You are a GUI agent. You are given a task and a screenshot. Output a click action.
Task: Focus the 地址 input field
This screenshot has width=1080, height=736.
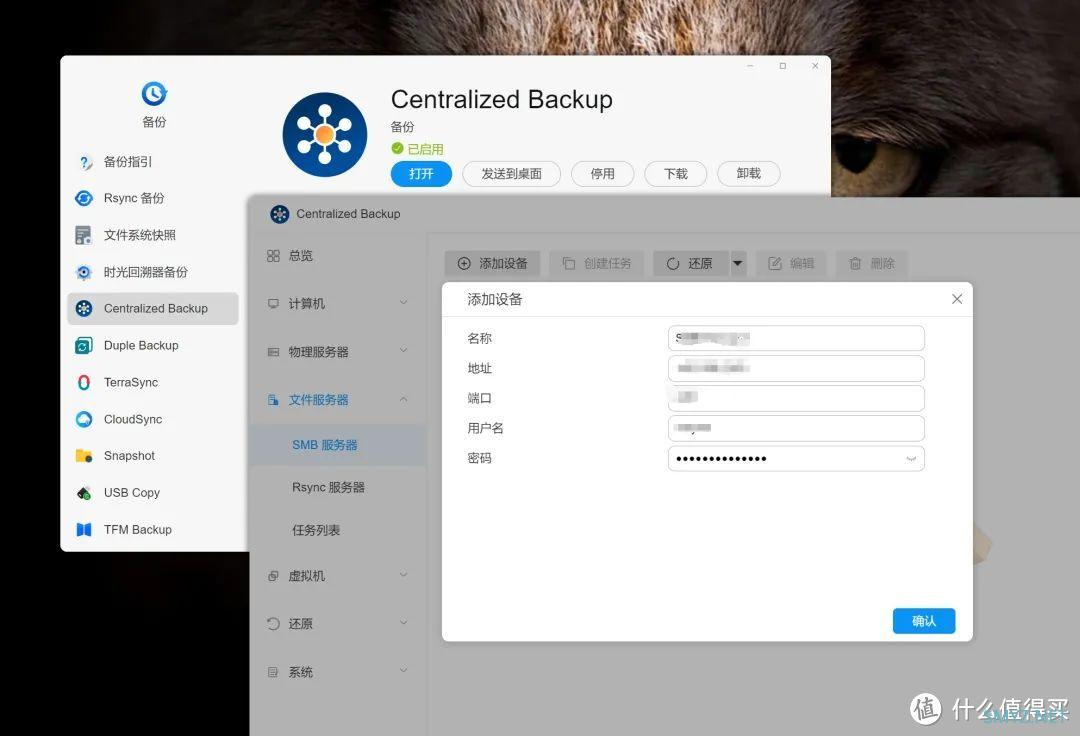(x=796, y=368)
